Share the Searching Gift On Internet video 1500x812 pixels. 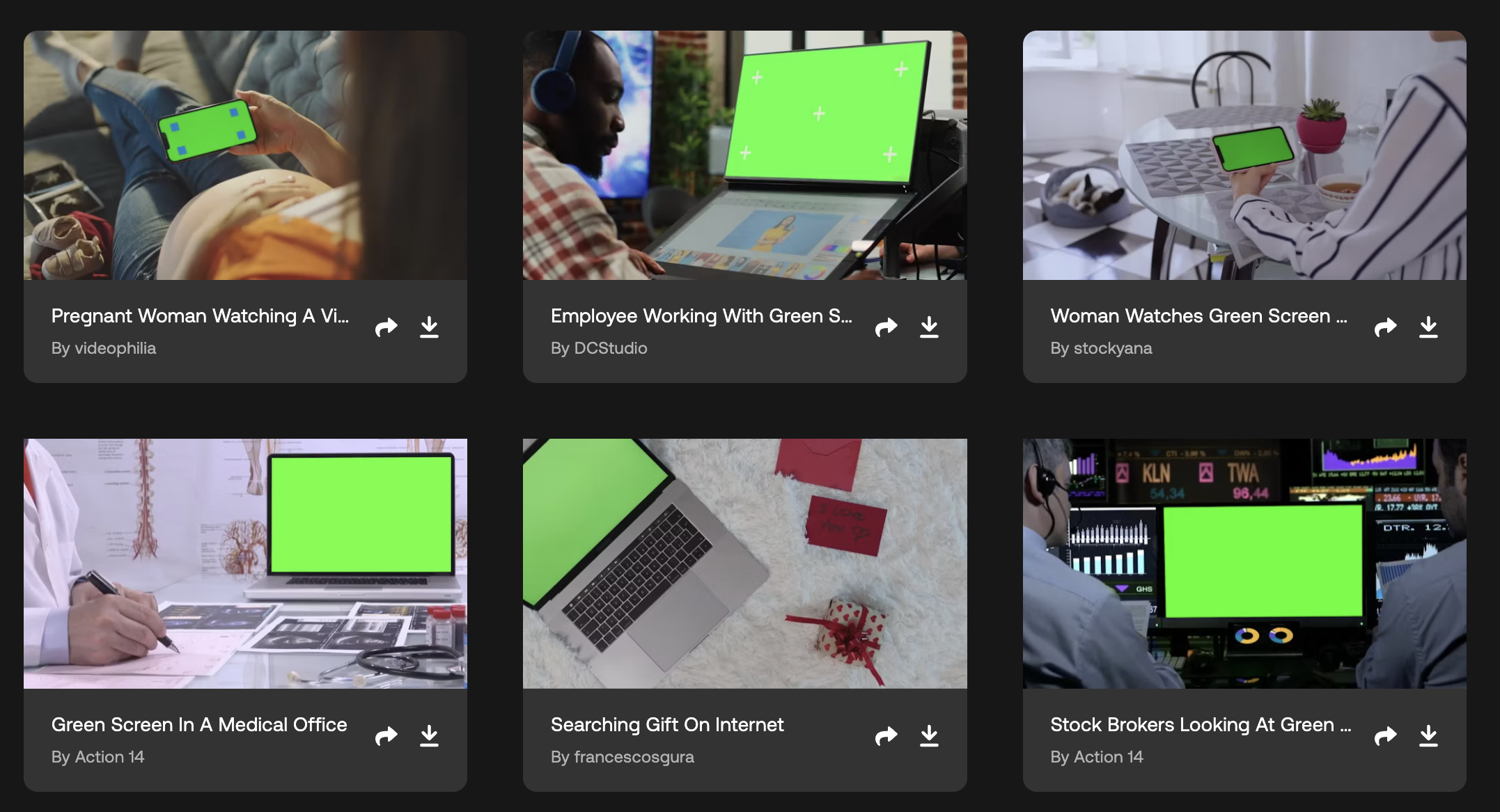886,735
